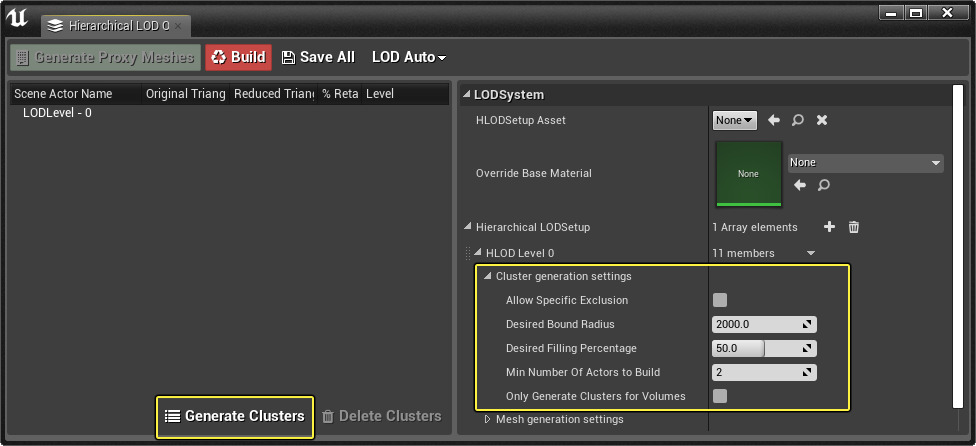The width and height of the screenshot is (976, 446).
Task: Open the 11 members dropdown arrow
Action: [810, 253]
